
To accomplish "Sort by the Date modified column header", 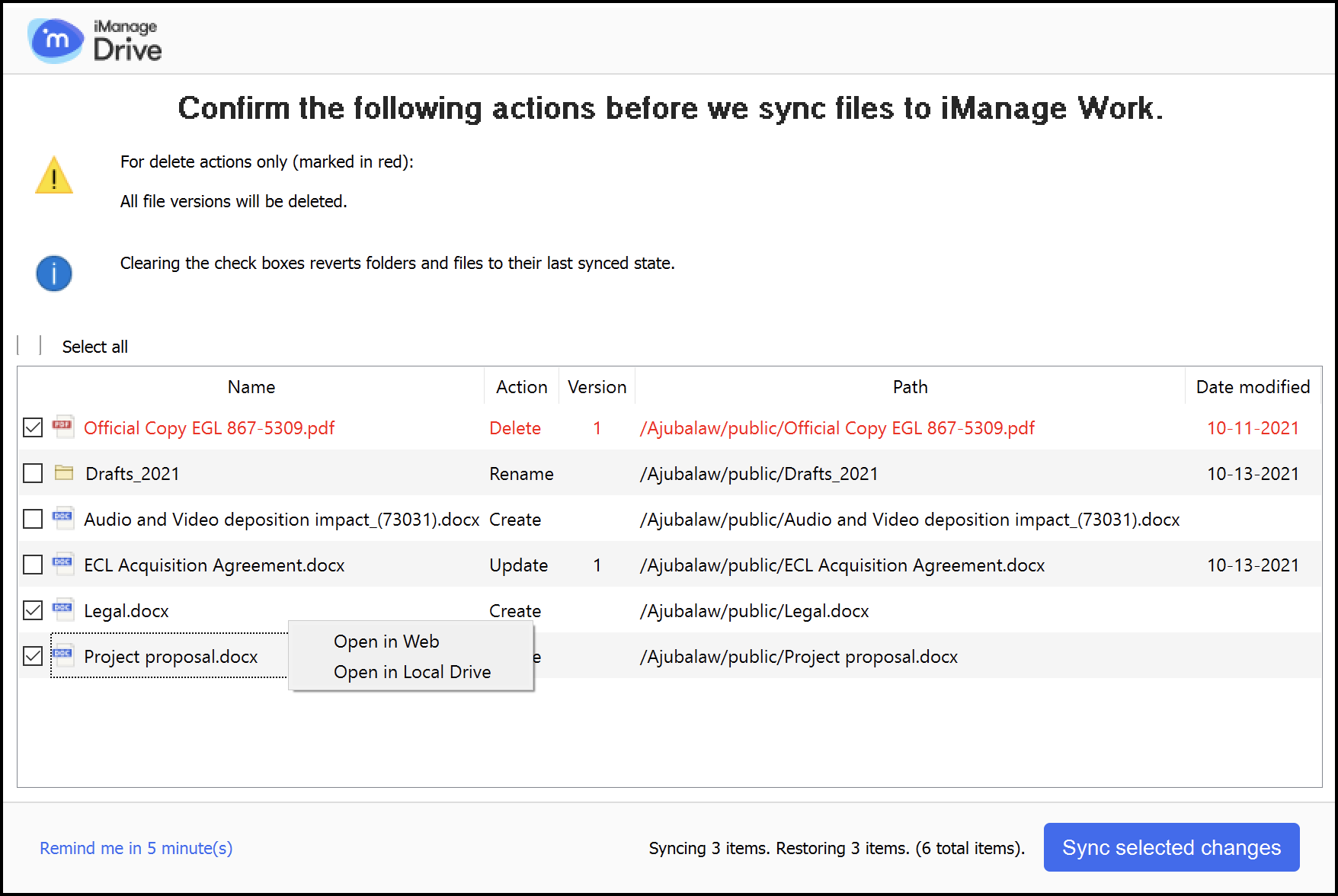I will pyautogui.click(x=1253, y=387).
